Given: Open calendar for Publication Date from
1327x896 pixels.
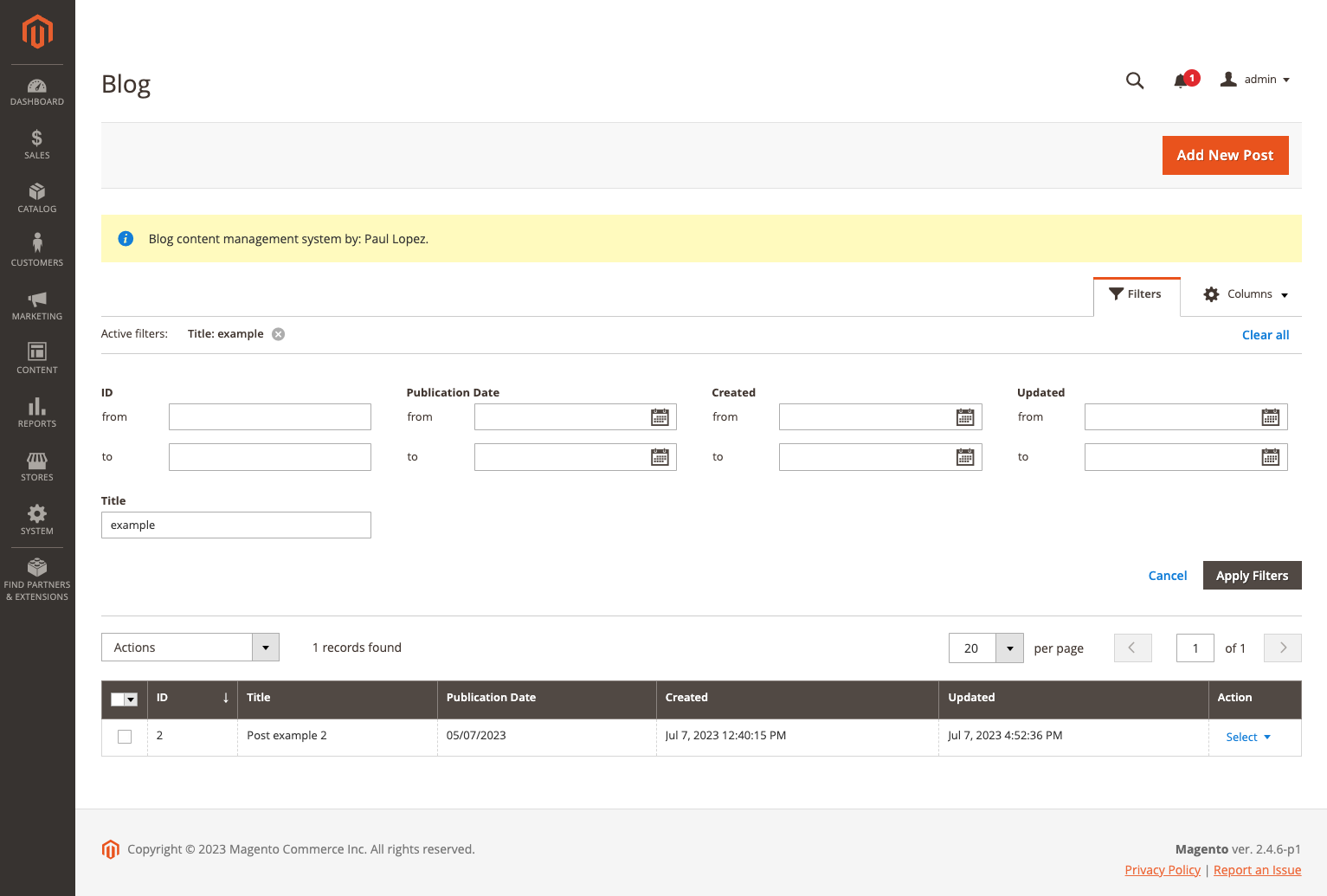Looking at the screenshot, I should pos(660,417).
